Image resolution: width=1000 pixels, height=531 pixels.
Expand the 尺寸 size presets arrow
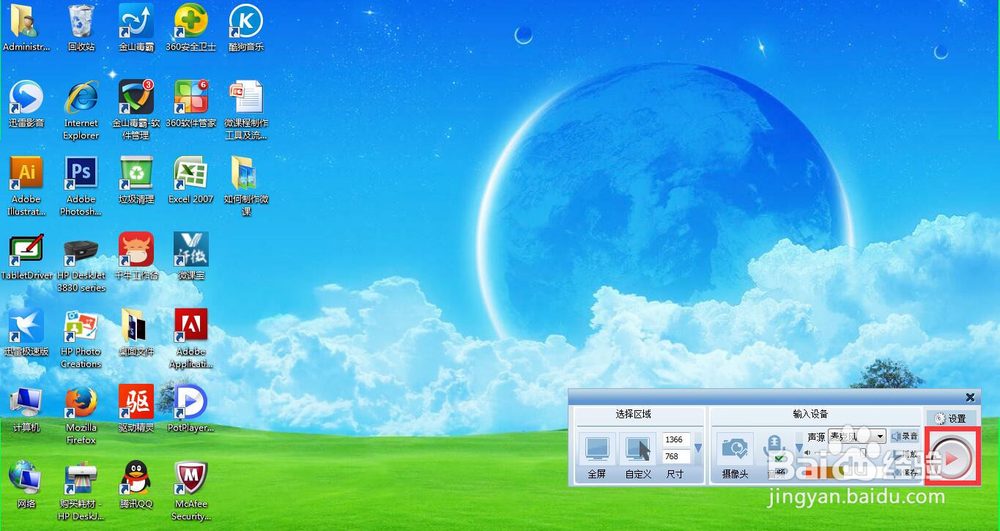698,448
